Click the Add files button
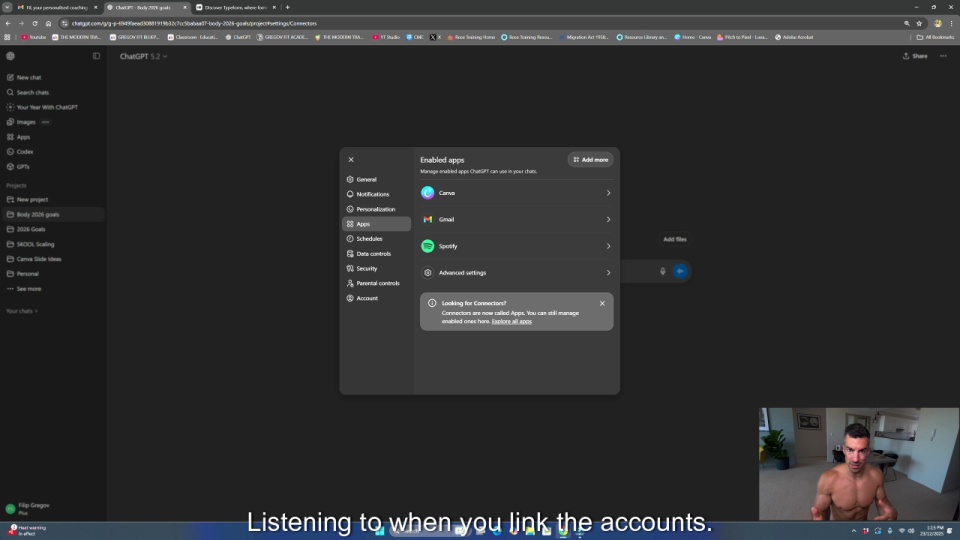 (x=675, y=239)
